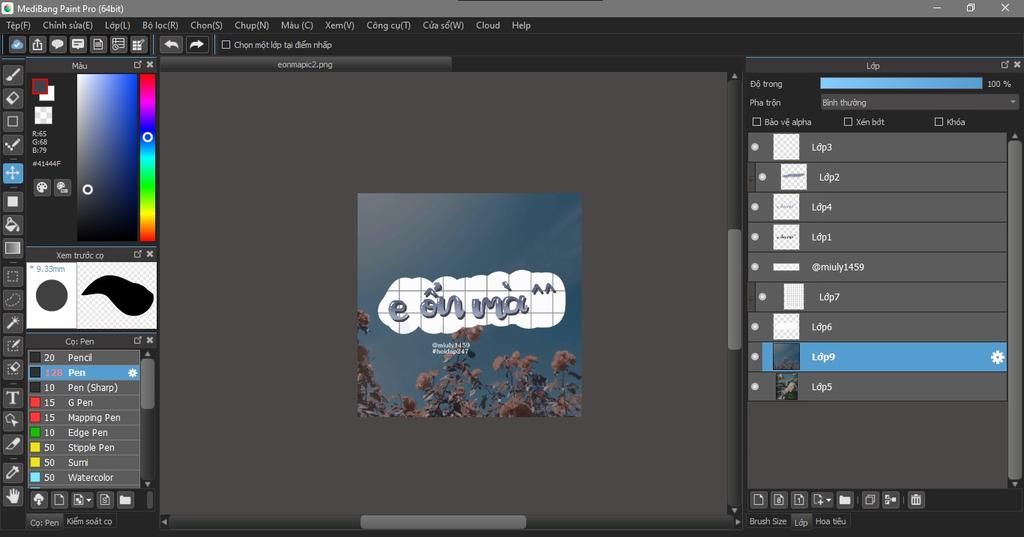The width and height of the screenshot is (1024, 537).
Task: Open the cloud save icon in the toolbar
Action: (x=17, y=44)
